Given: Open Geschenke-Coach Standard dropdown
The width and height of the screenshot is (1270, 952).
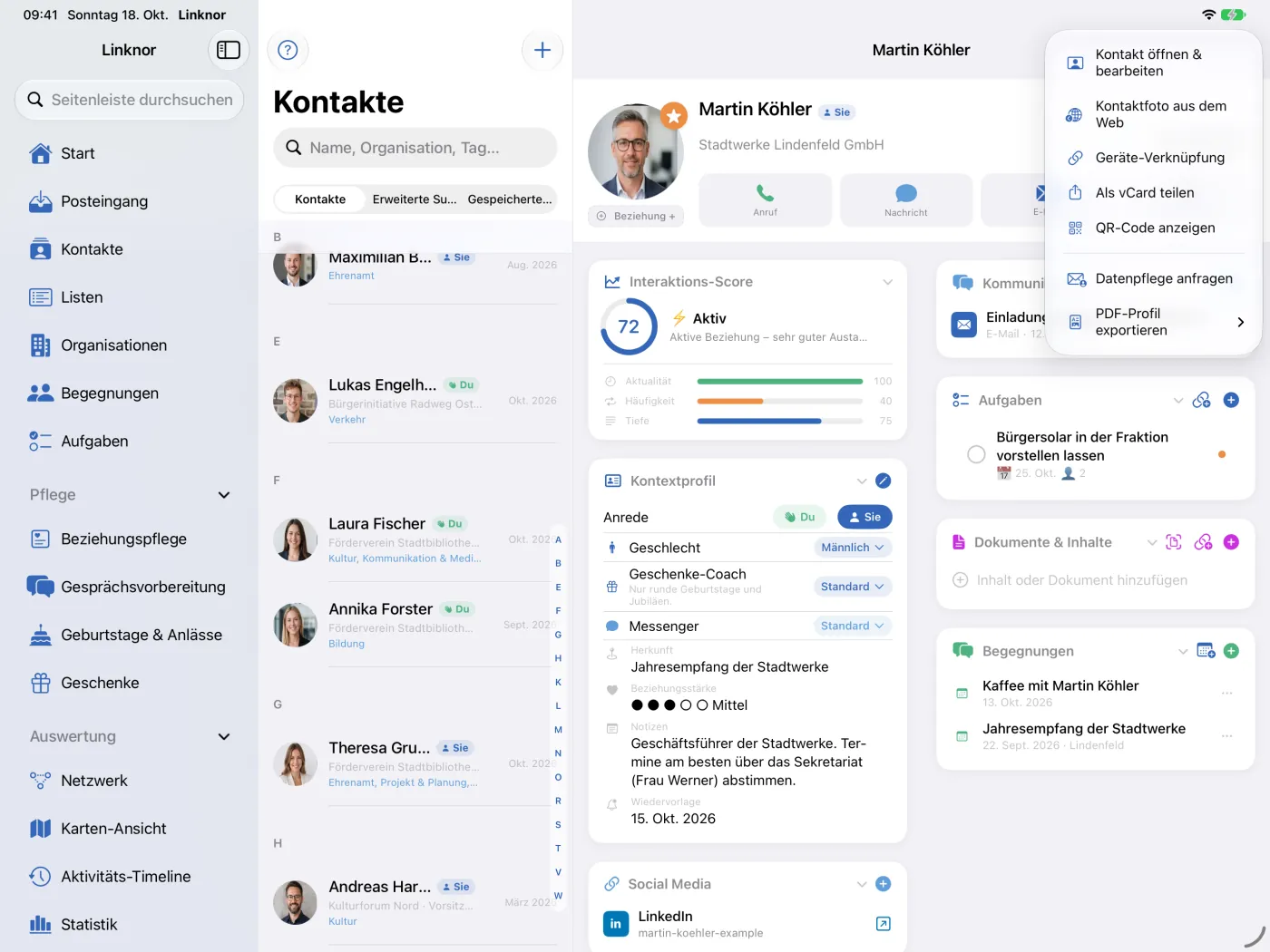Looking at the screenshot, I should point(853,587).
